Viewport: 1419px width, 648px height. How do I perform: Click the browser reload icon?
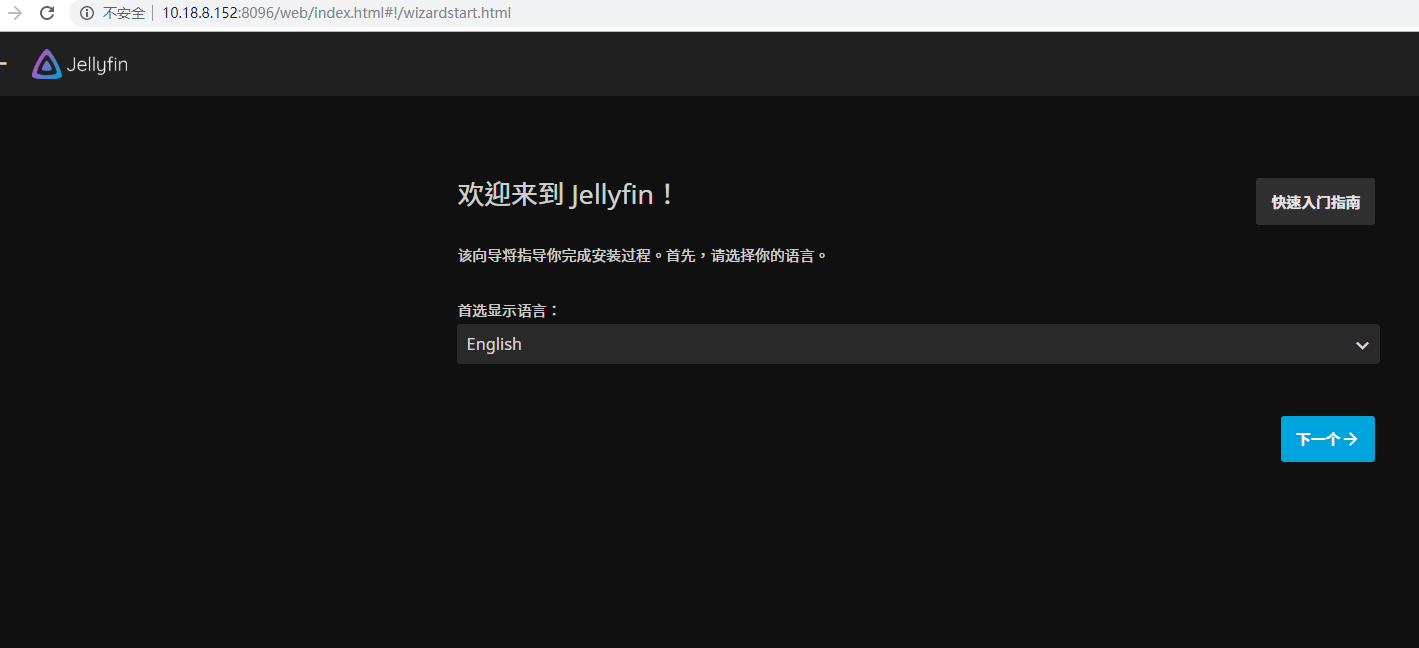click(x=46, y=13)
